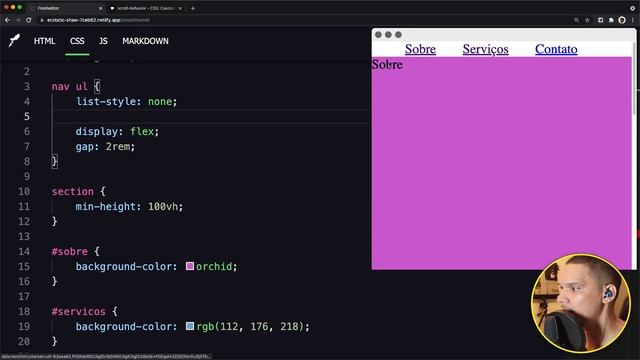
Task: Click 'section' selector on line 10
Action: [73, 191]
